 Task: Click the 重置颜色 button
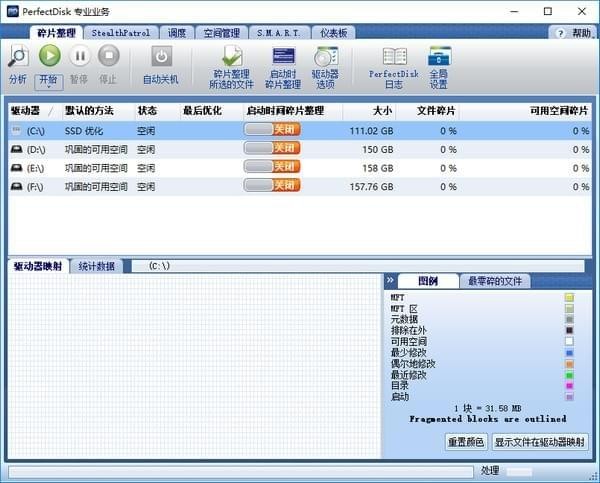(466, 442)
